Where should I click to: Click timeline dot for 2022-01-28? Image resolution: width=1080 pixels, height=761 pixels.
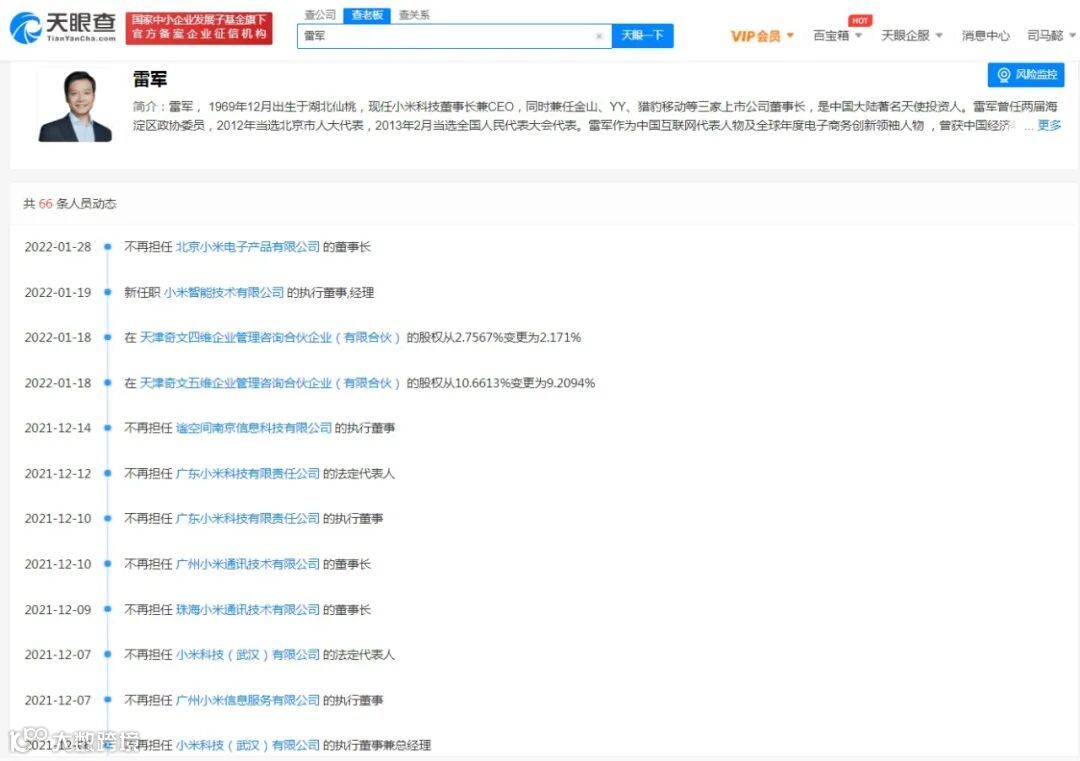point(107,247)
